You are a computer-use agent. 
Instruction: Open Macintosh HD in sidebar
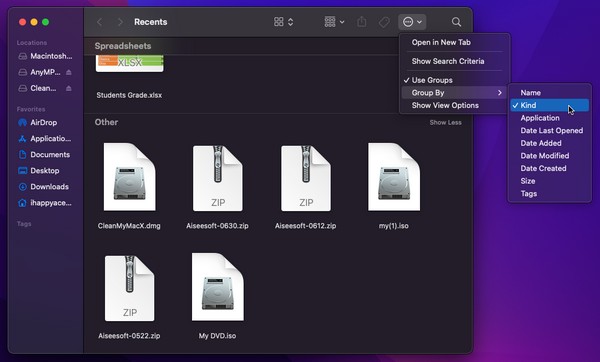coord(45,56)
